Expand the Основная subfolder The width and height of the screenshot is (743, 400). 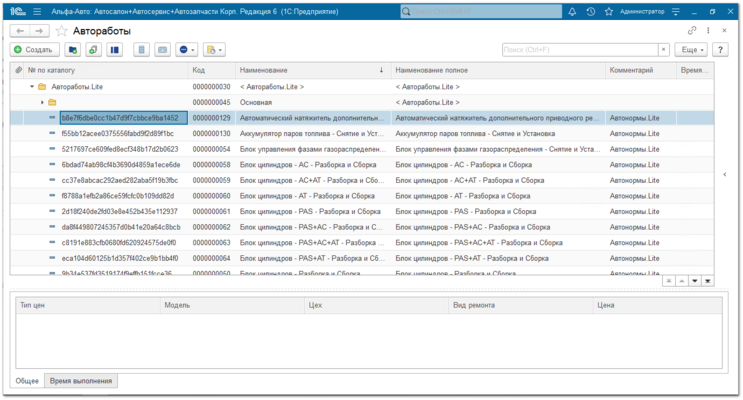42,102
